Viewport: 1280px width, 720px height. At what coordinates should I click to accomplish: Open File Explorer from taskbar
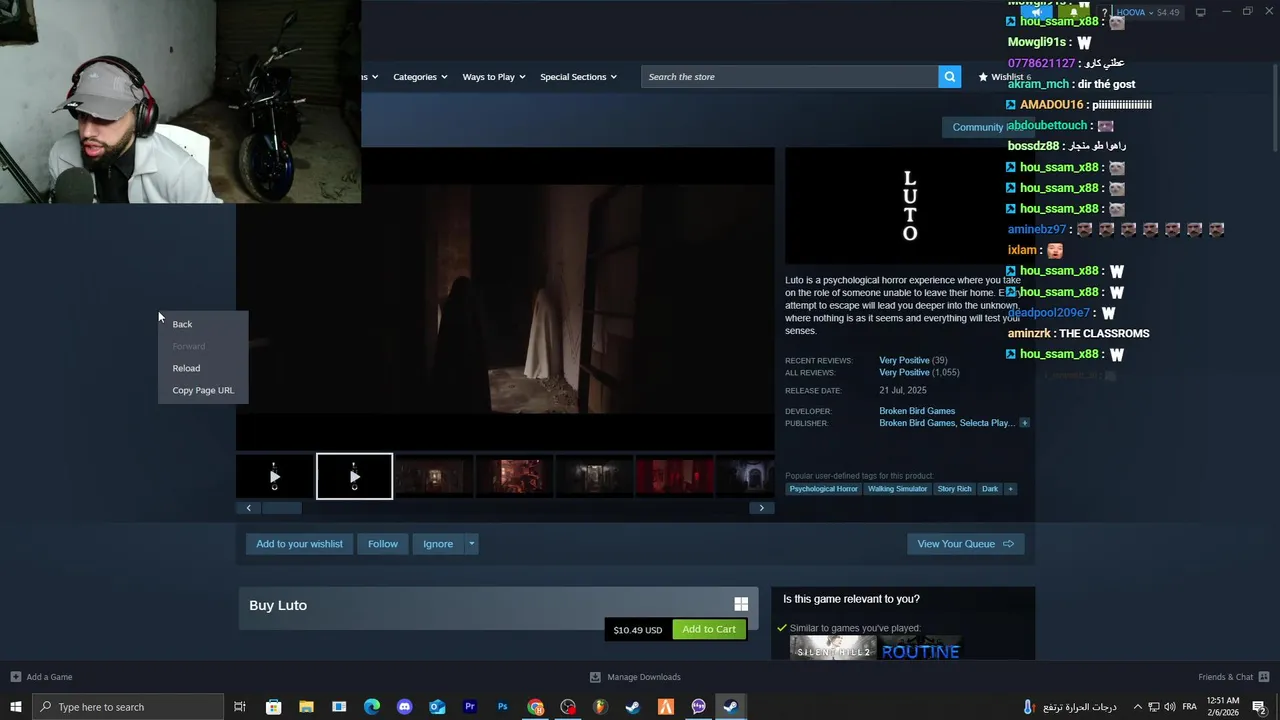pyautogui.click(x=306, y=707)
